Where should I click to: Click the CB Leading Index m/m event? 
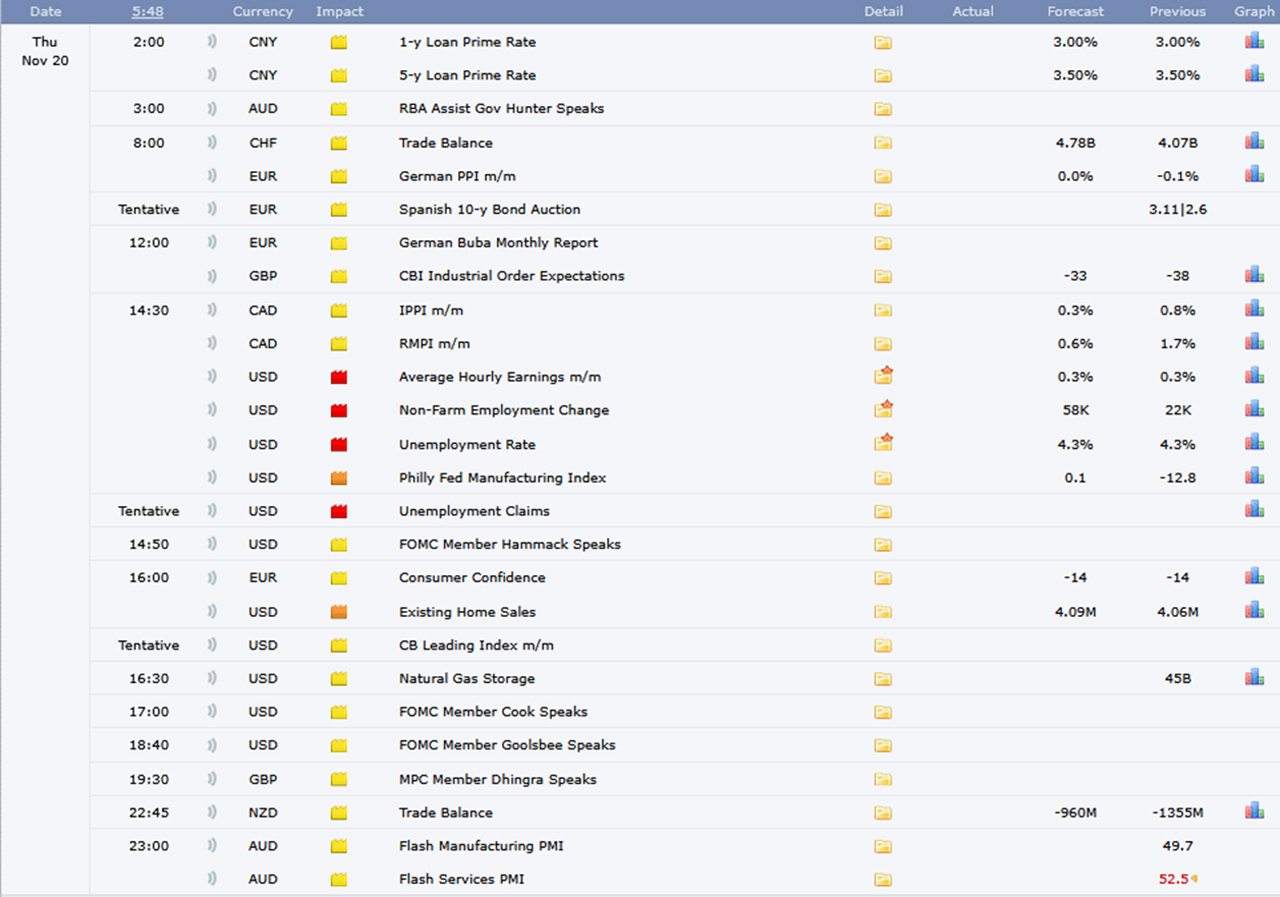(x=476, y=645)
